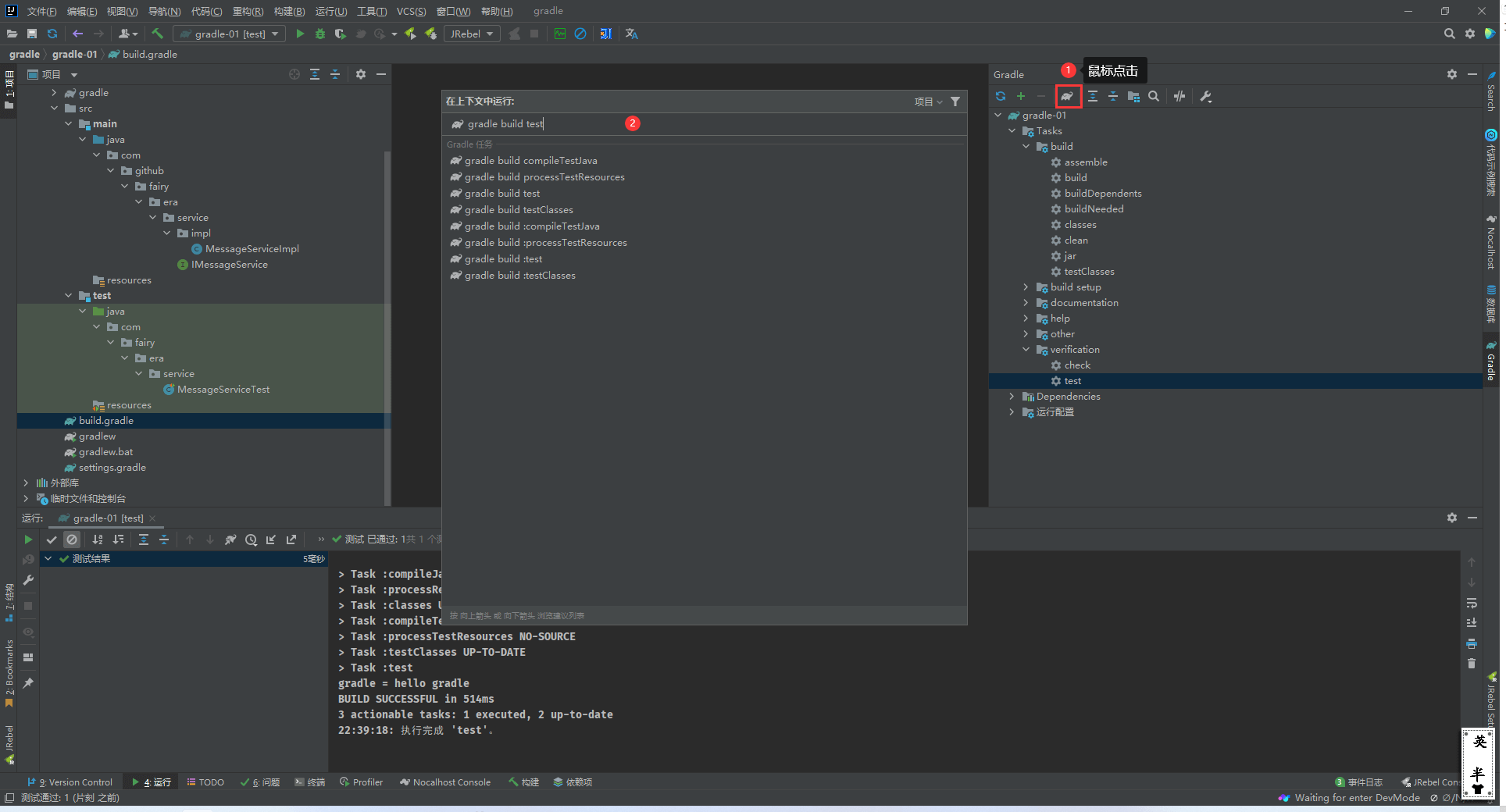Image resolution: width=1506 pixels, height=812 pixels.
Task: Close gradle-01 [test] run tab
Action: (x=152, y=518)
